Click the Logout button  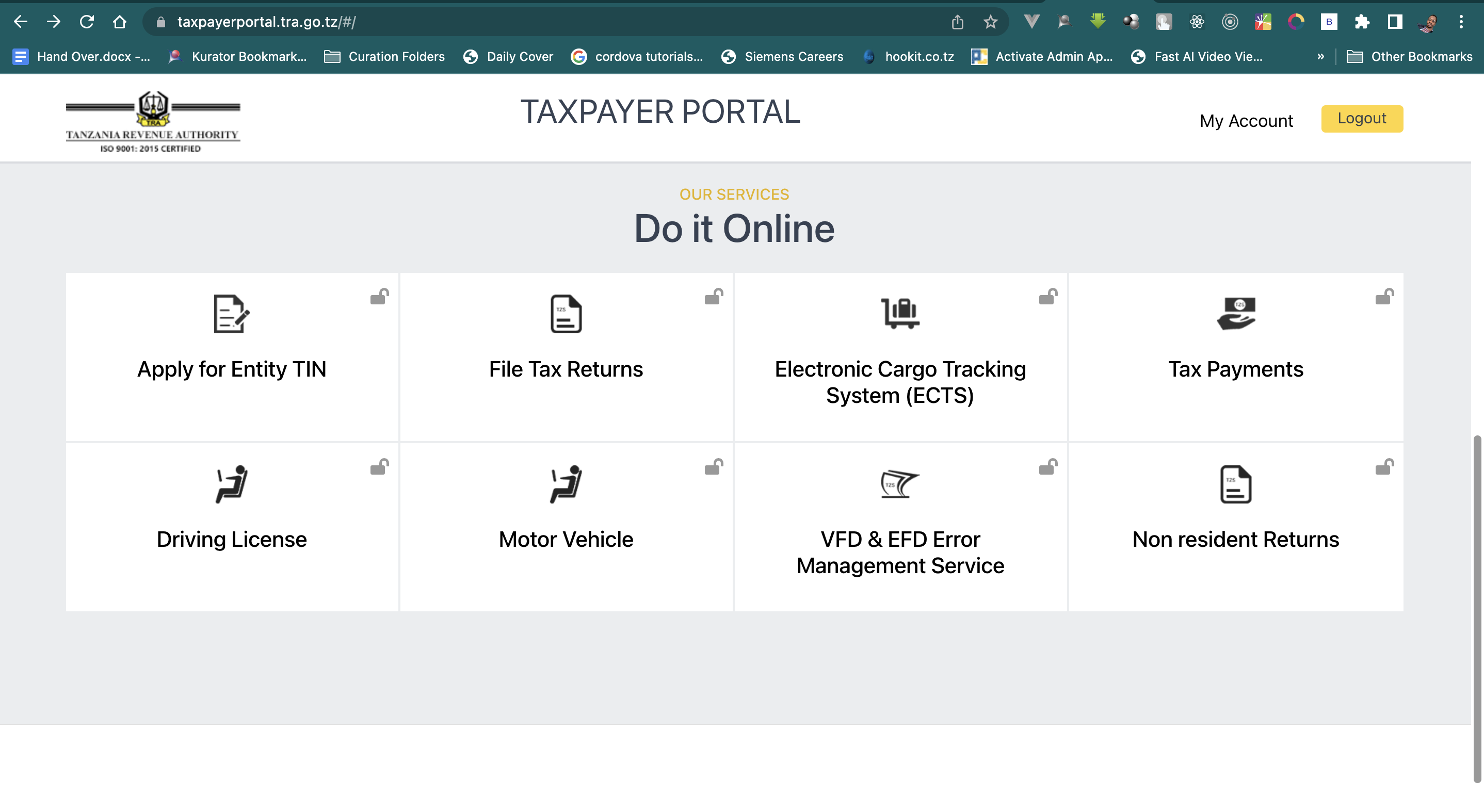1362,118
